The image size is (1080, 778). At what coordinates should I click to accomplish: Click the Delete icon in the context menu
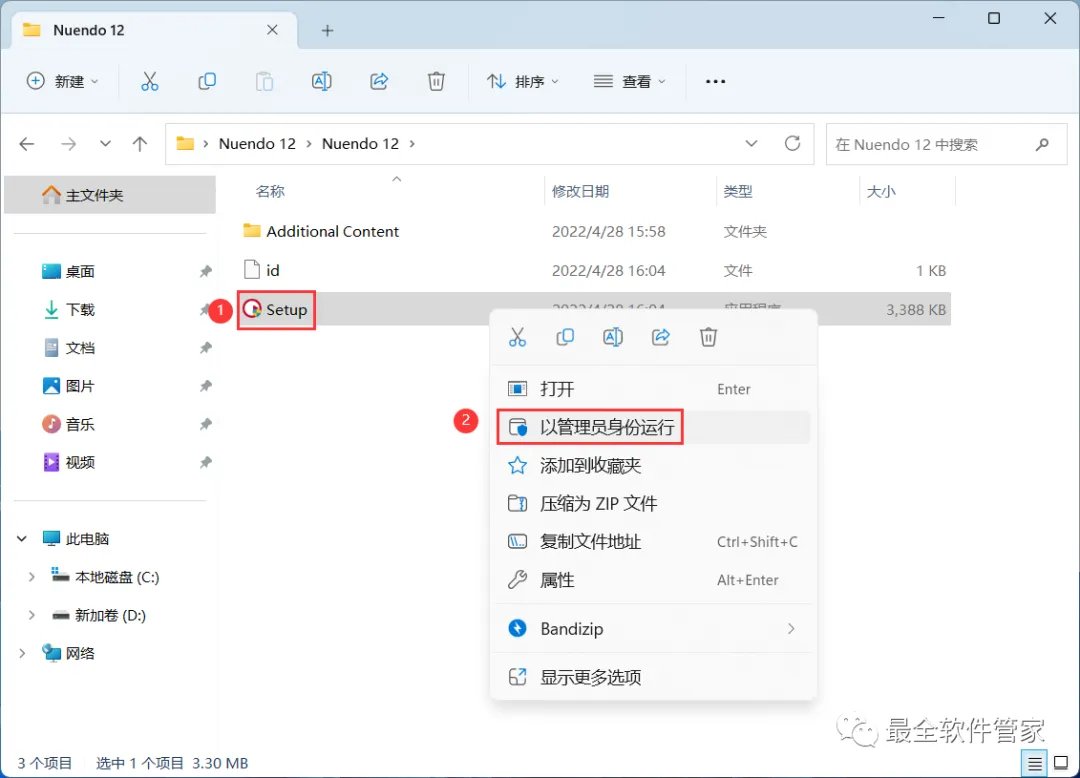tap(709, 337)
